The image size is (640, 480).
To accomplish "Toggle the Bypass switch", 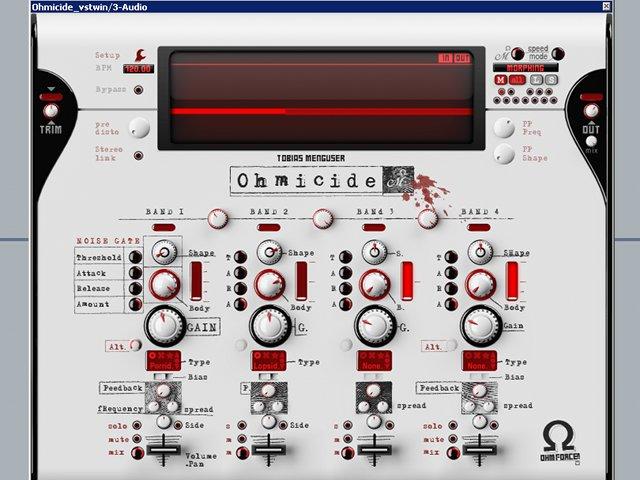I will tap(138, 90).
